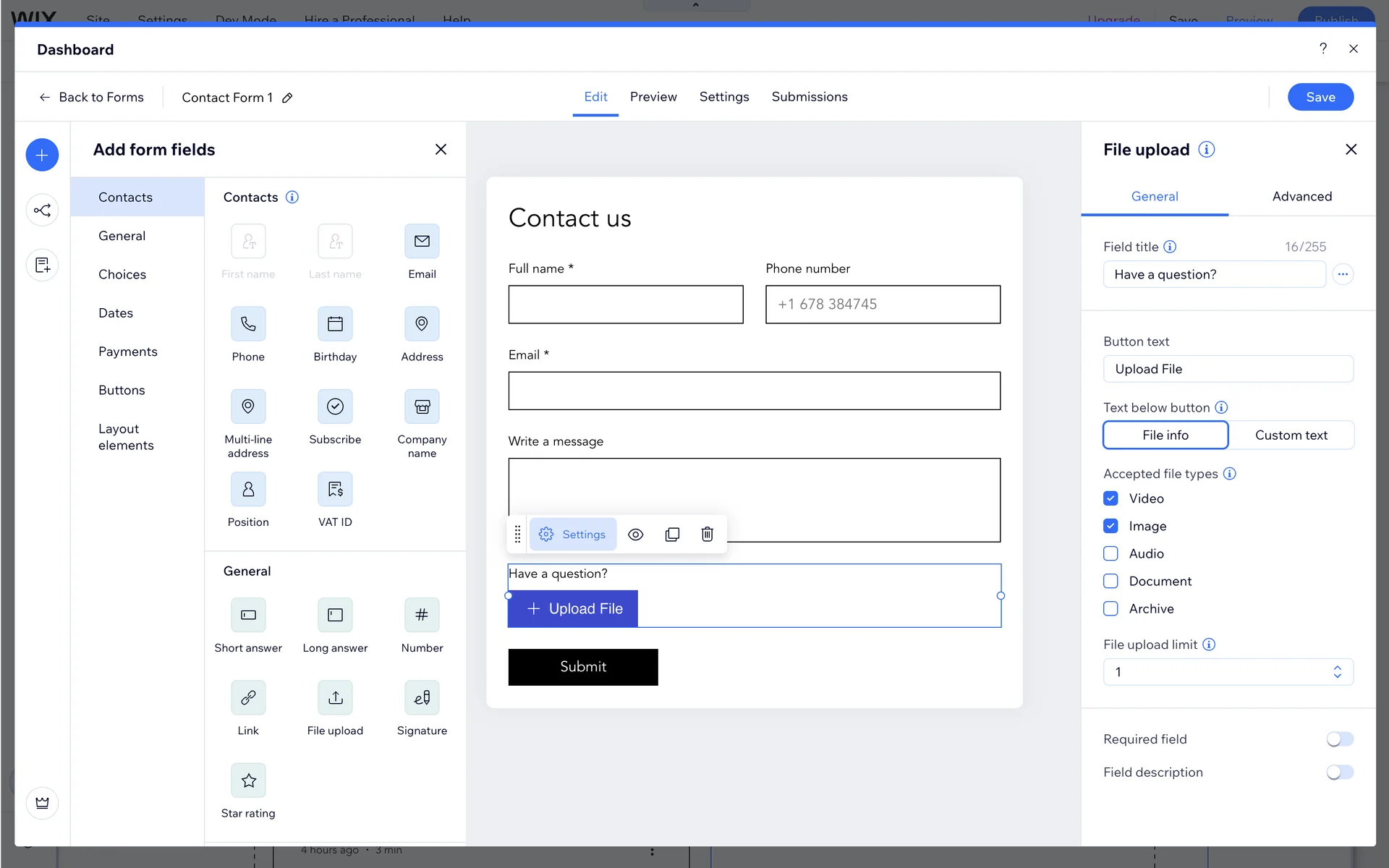Click pencil icon to rename Contact Form 1
The height and width of the screenshot is (868, 1389).
point(287,98)
